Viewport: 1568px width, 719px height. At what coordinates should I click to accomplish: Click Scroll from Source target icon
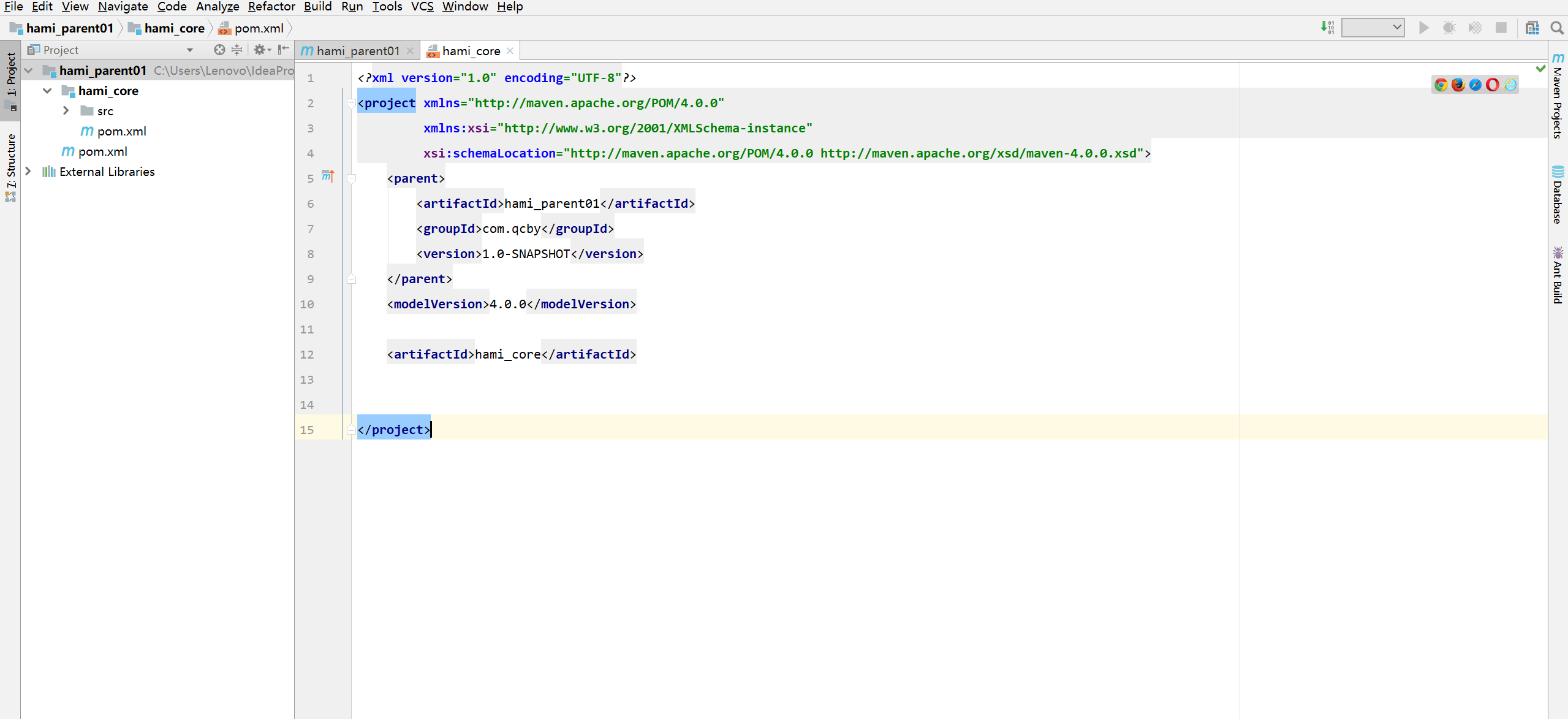[219, 50]
